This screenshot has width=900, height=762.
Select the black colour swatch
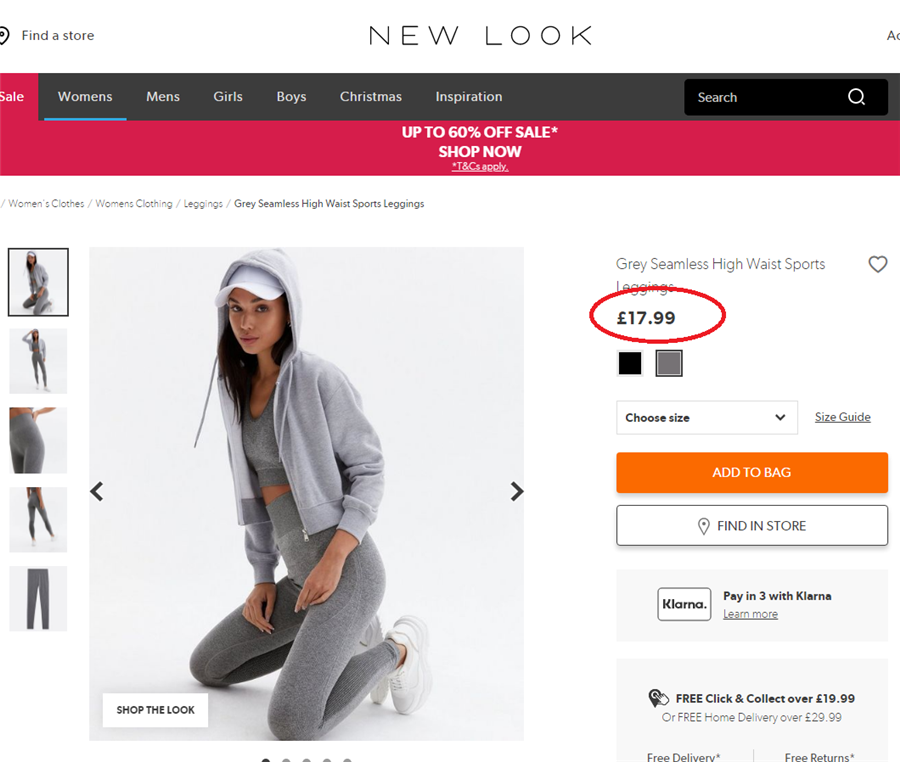[630, 363]
